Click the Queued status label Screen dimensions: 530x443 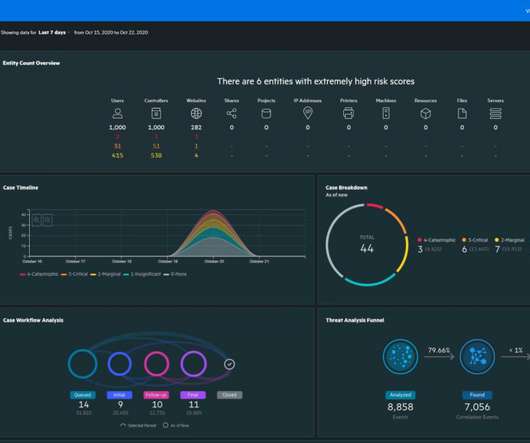(x=82, y=395)
